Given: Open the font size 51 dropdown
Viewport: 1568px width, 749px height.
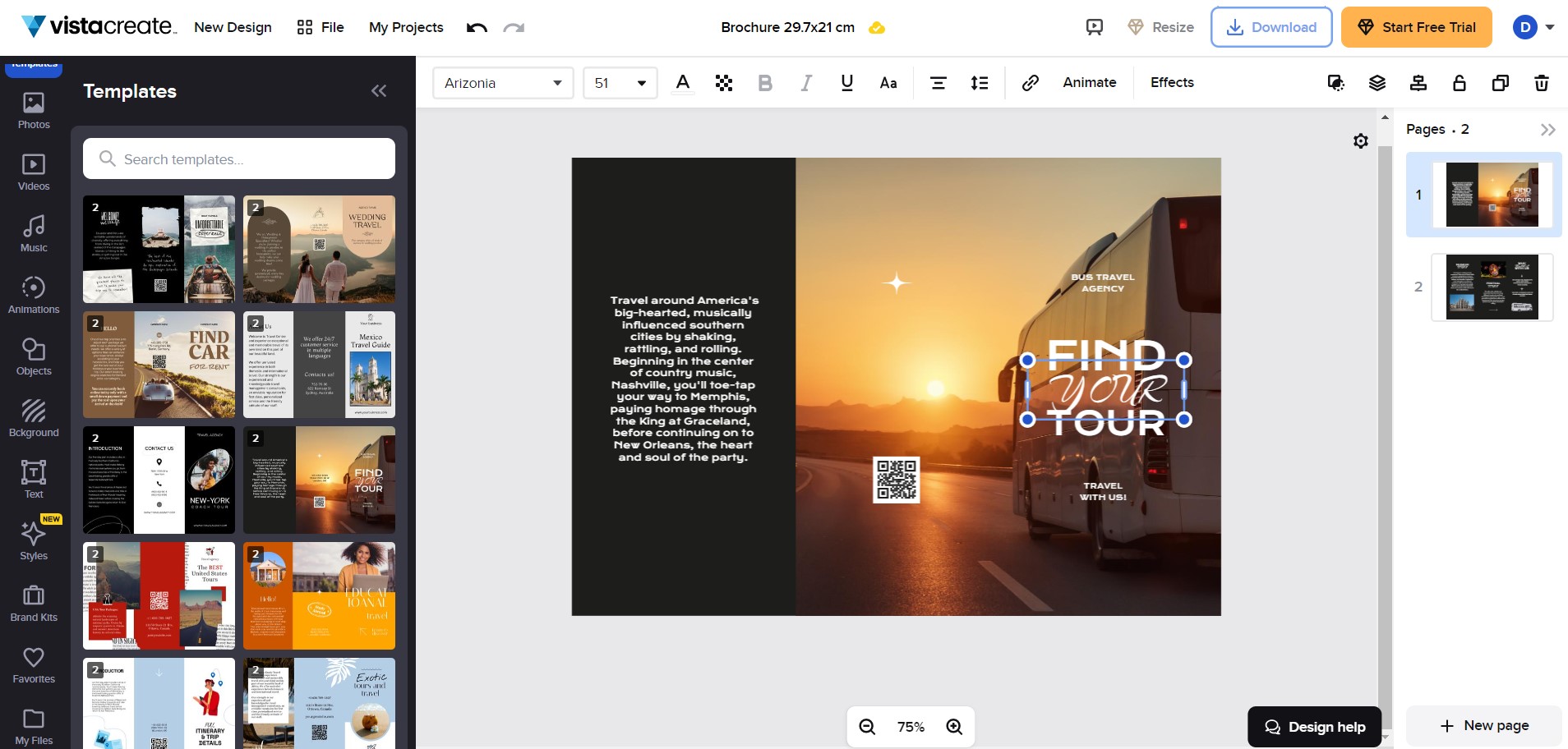Looking at the screenshot, I should pos(620,83).
